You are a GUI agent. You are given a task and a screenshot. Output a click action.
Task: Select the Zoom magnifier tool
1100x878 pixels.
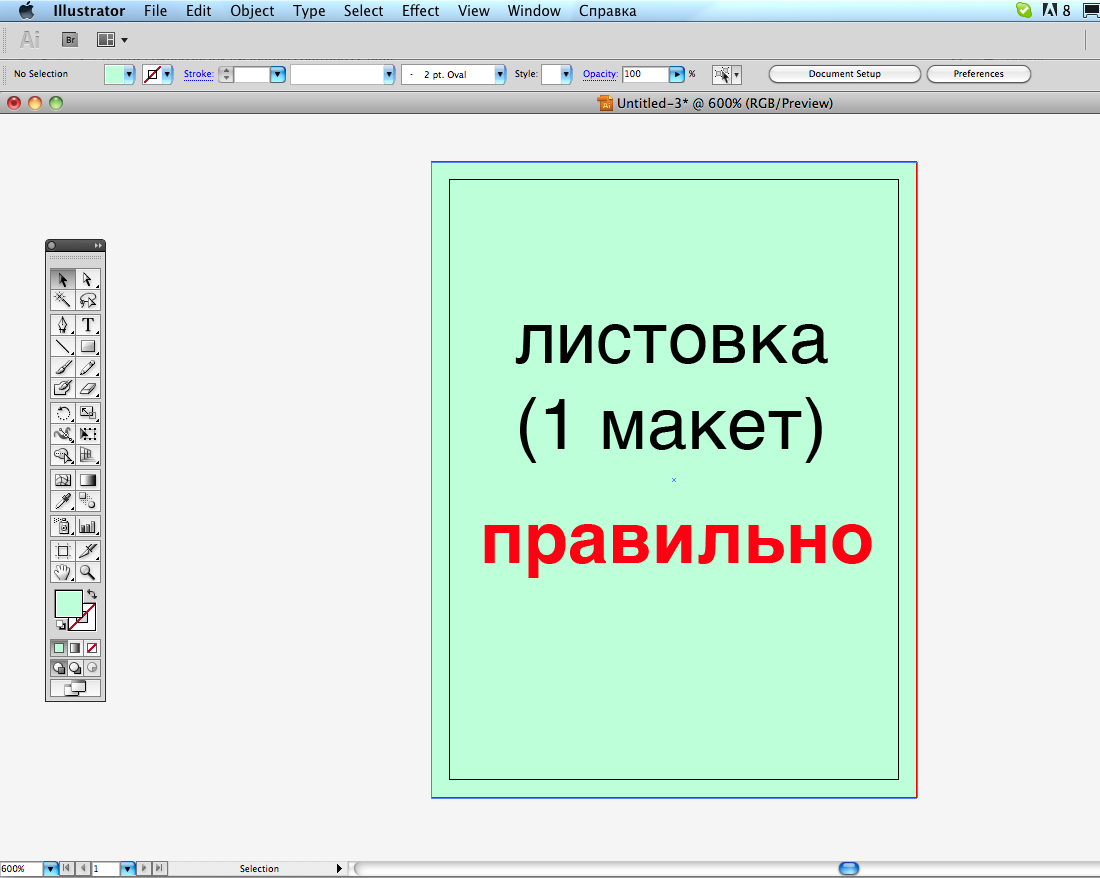pos(88,572)
